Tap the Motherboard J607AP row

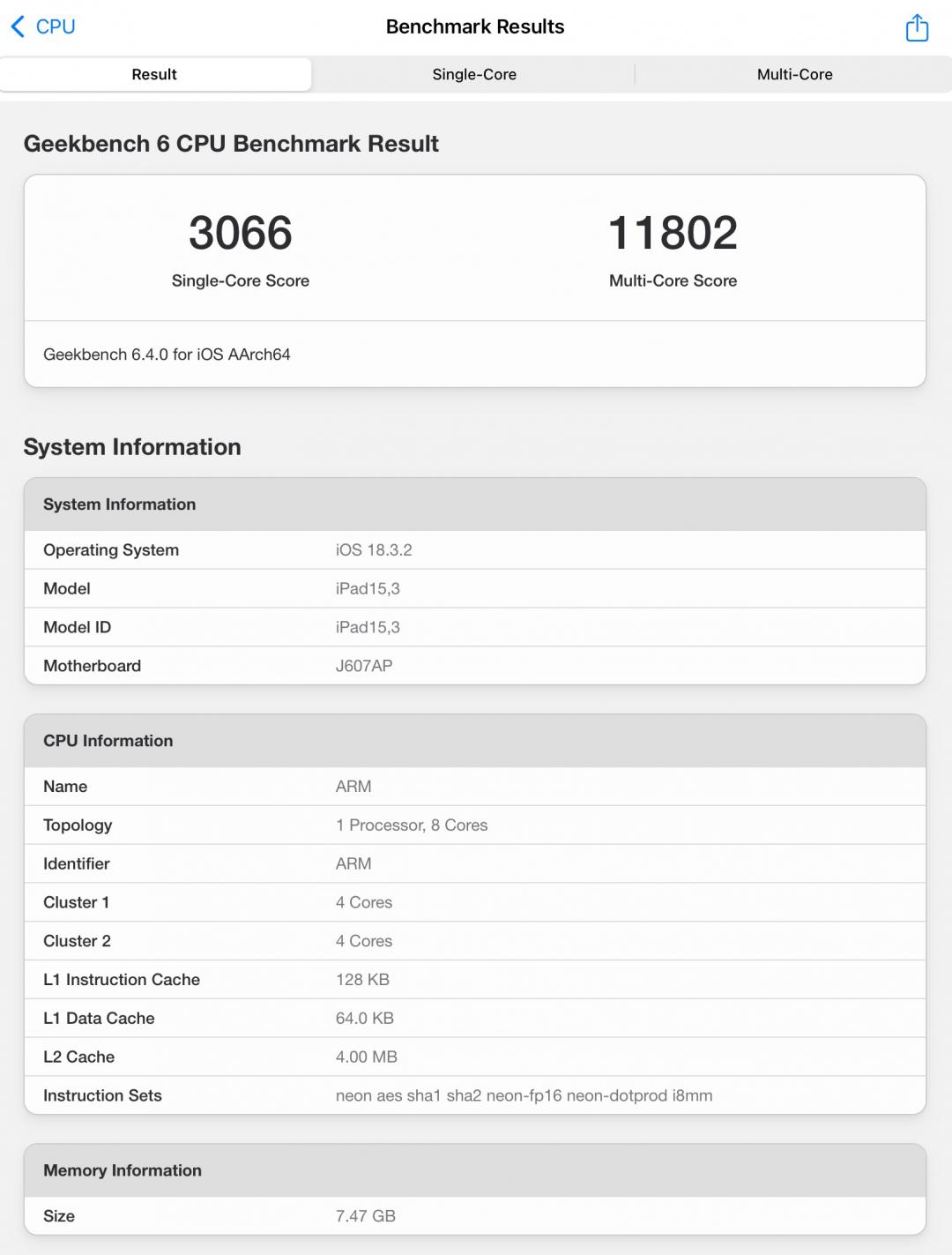point(474,666)
